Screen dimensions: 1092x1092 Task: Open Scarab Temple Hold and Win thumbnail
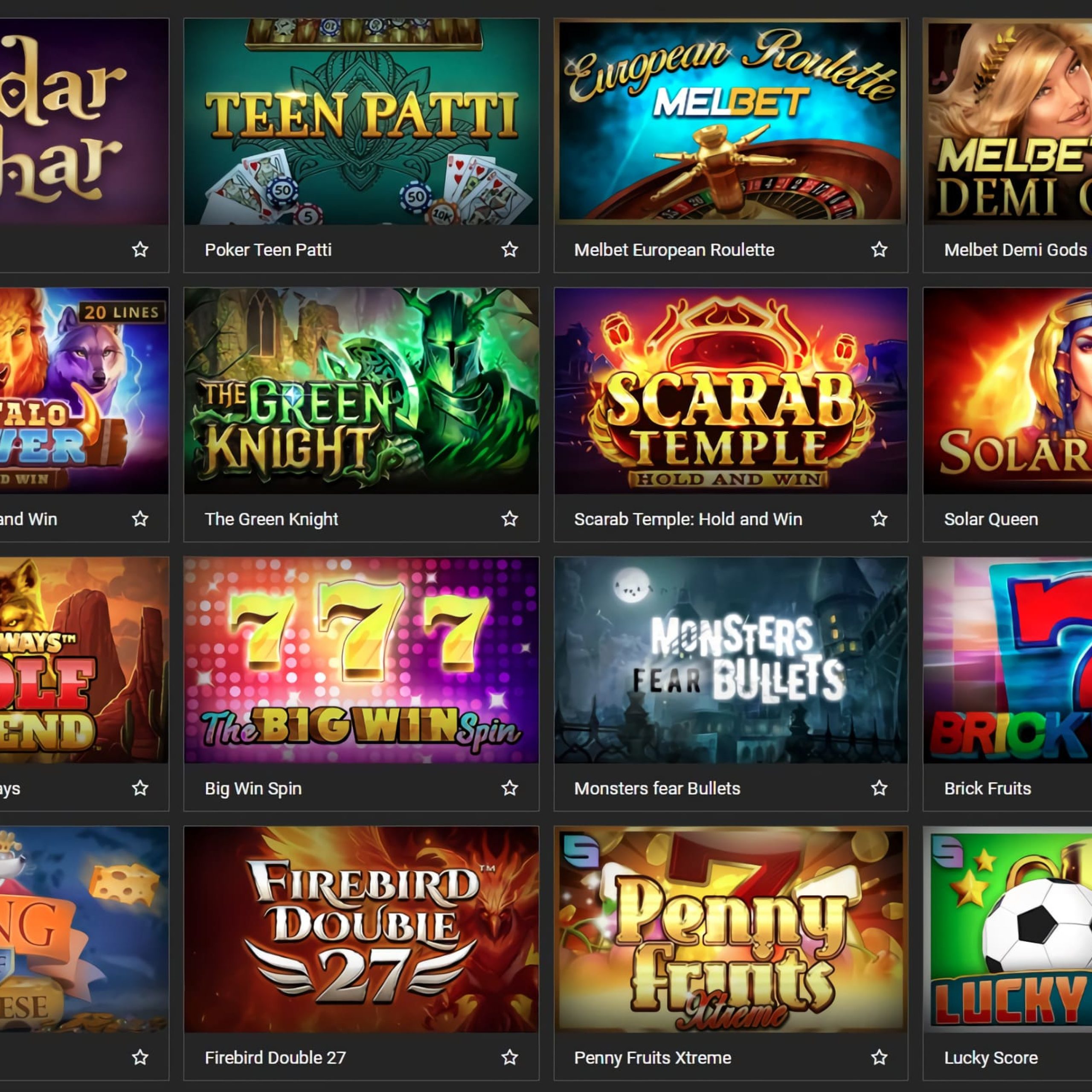pos(731,391)
